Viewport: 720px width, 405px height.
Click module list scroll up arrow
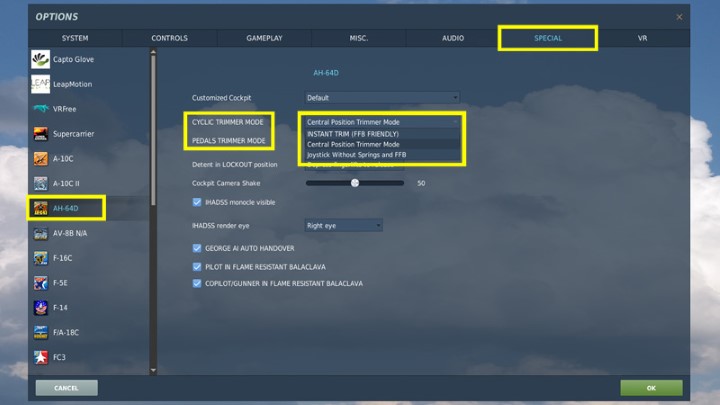(153, 52)
